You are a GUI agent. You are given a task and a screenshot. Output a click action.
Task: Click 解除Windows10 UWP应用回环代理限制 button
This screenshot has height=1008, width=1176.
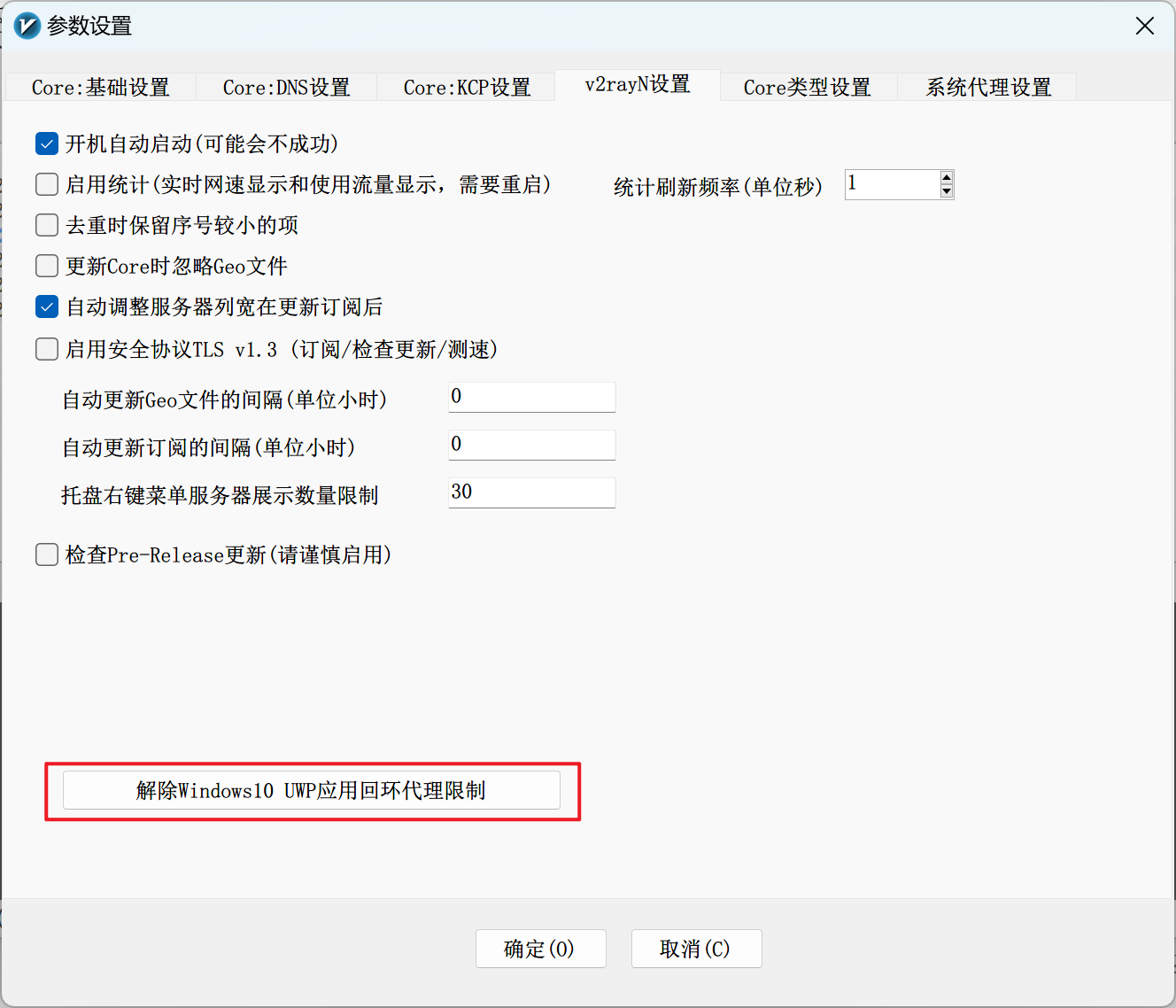tap(311, 790)
